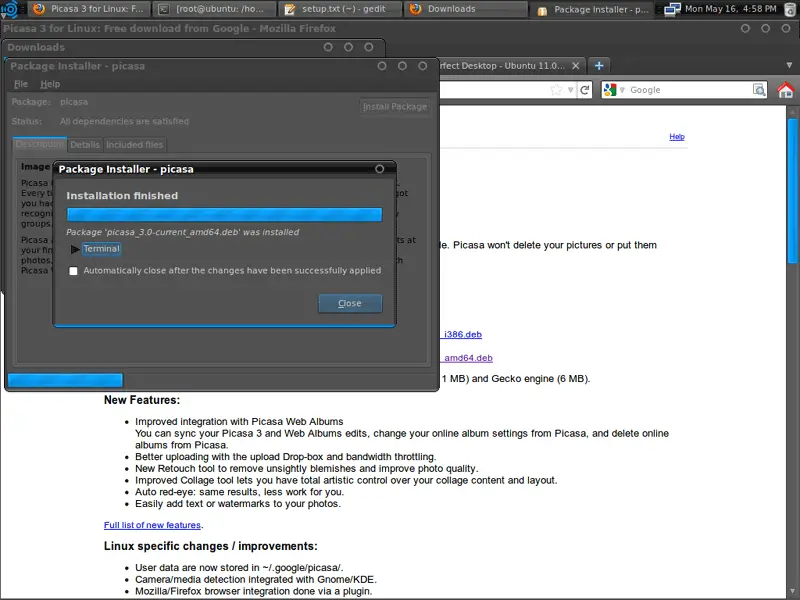This screenshot has width=800, height=600.
Task: Click the Package Installer bottom progress bar
Action: (x=65, y=380)
